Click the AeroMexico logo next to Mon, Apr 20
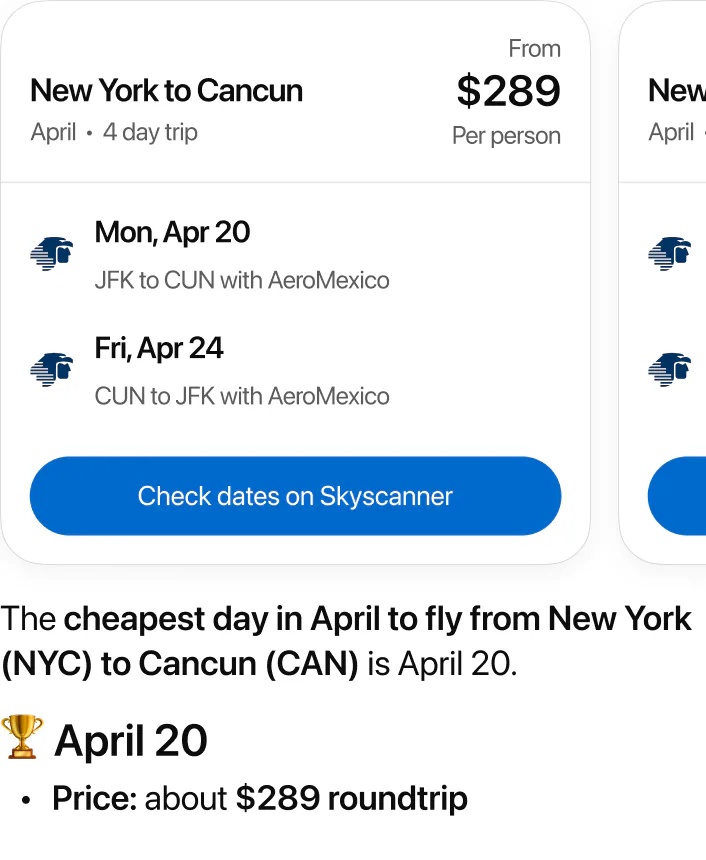The height and width of the screenshot is (860, 706). 52,253
